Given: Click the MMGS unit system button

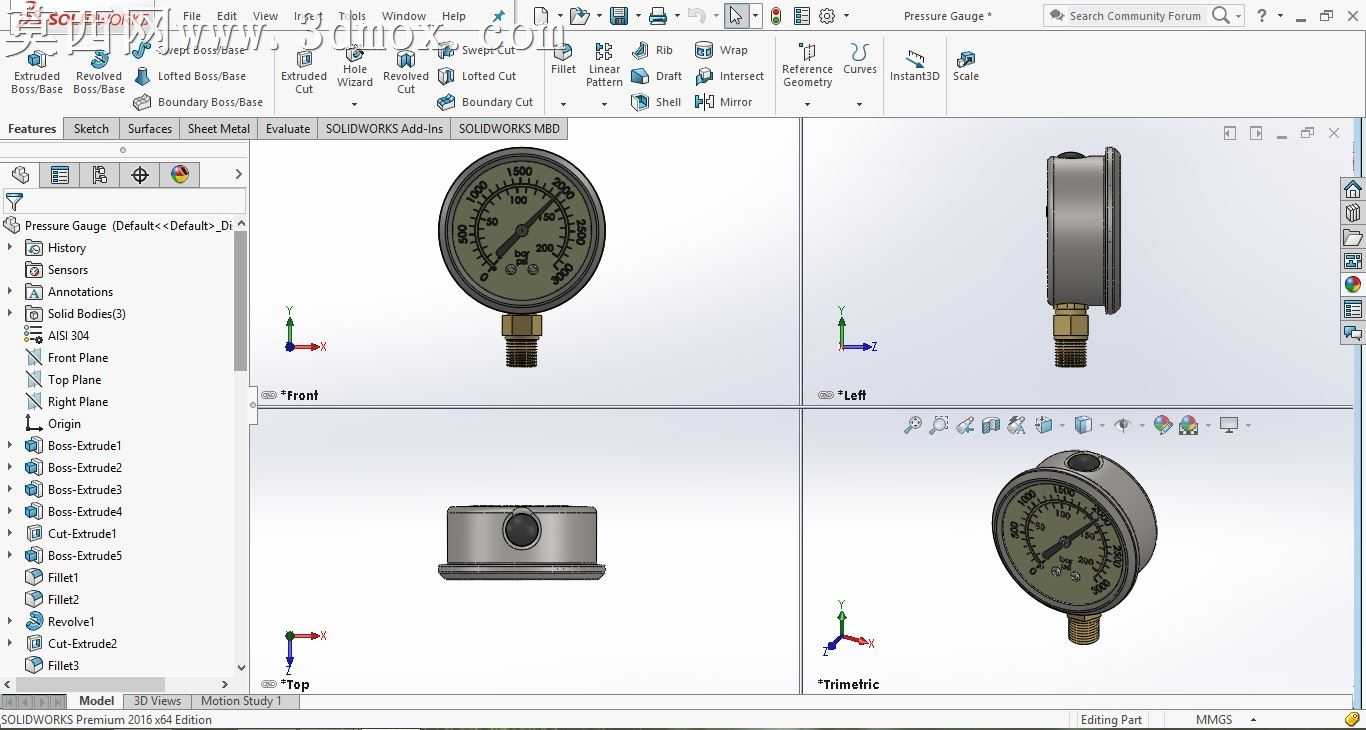Looking at the screenshot, I should [1214, 720].
